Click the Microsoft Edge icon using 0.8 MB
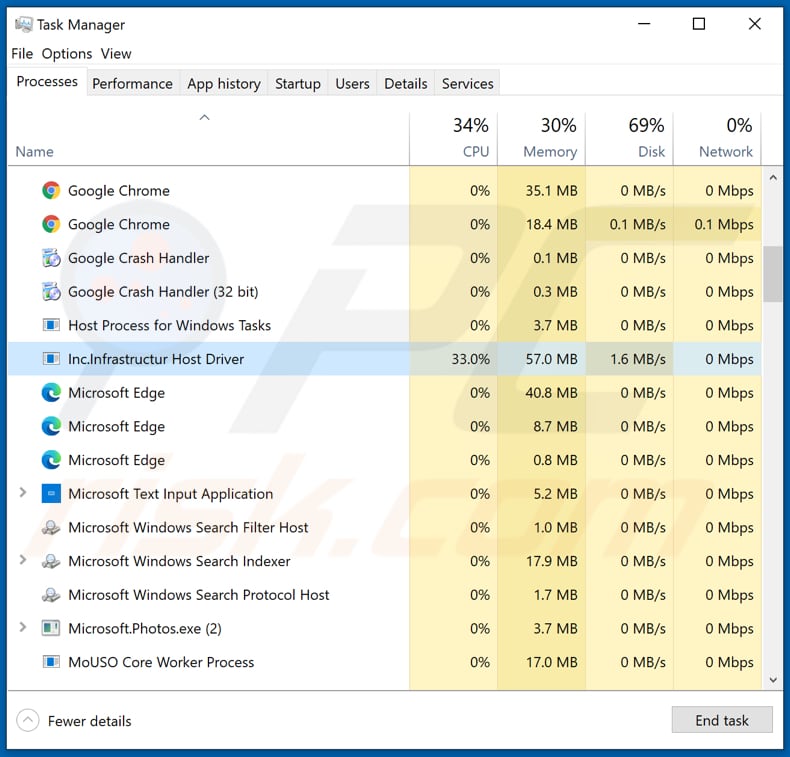 (51, 460)
